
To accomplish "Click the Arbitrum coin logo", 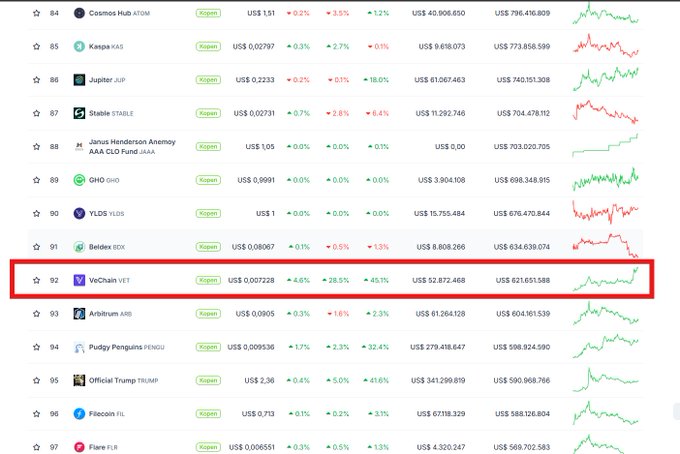I will pos(79,314).
